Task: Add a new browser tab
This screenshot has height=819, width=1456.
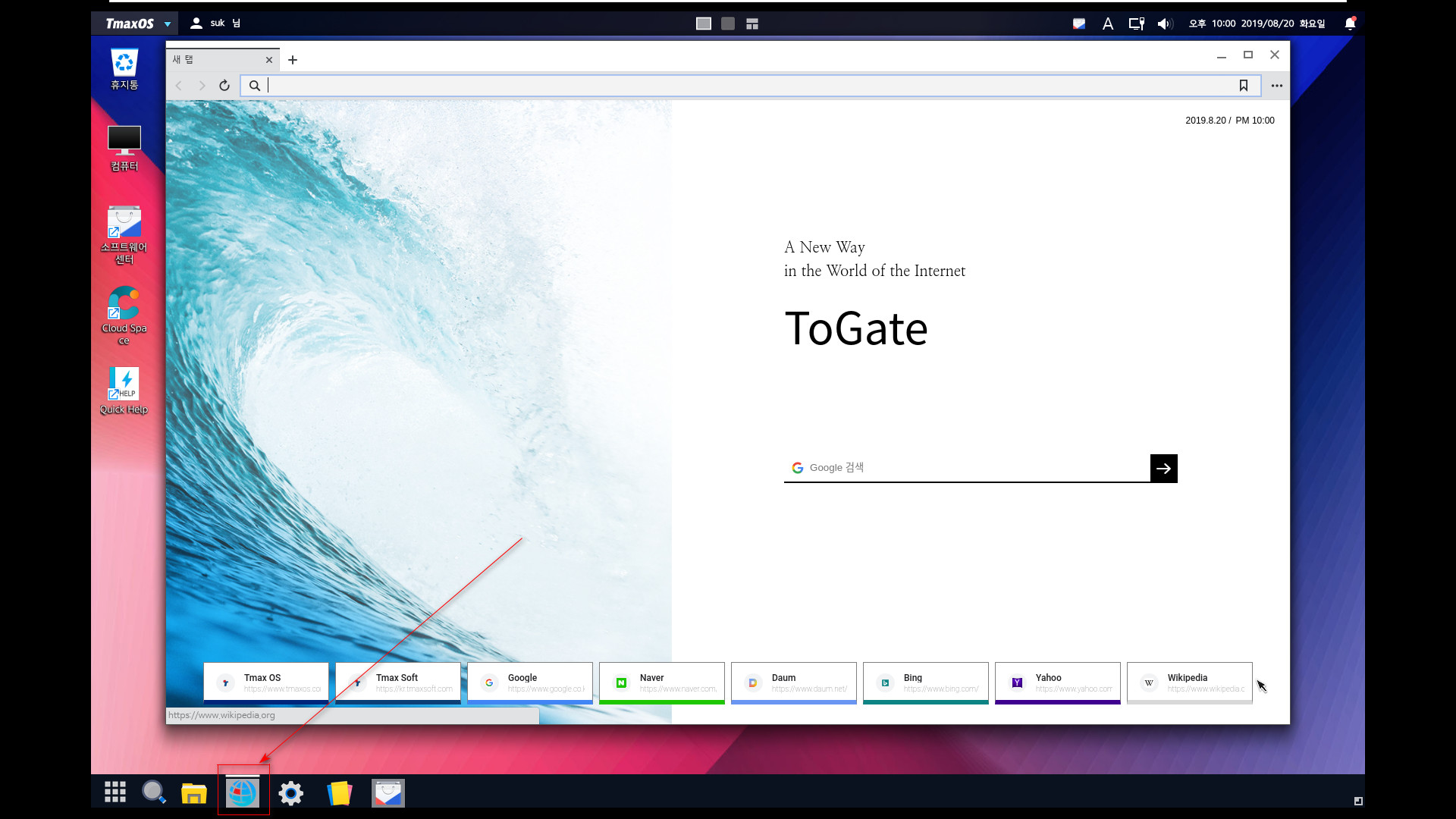Action: 293,60
